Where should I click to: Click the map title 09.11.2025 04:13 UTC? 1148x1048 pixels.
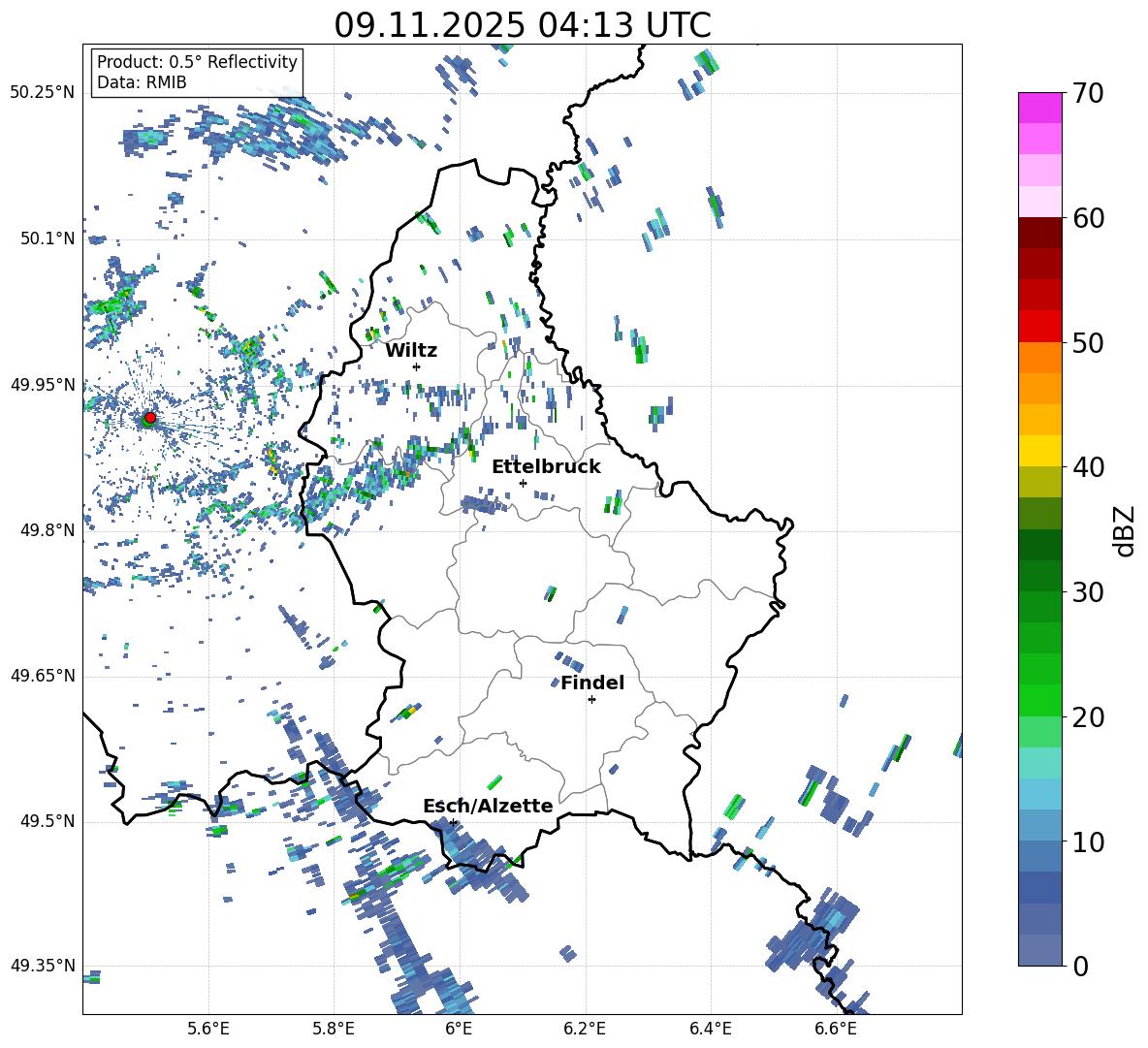(x=523, y=25)
